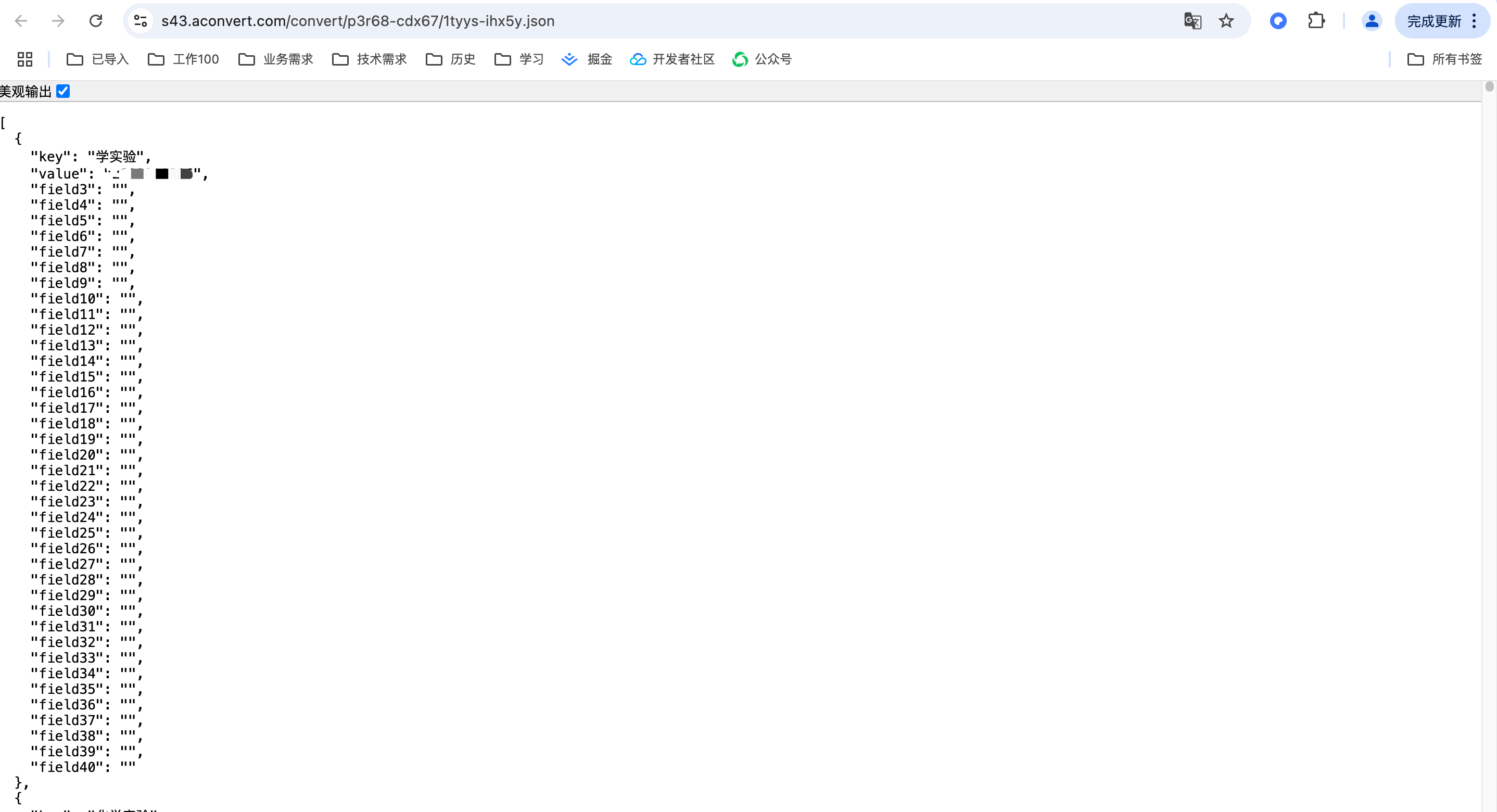Open the user profile avatar

(1372, 21)
